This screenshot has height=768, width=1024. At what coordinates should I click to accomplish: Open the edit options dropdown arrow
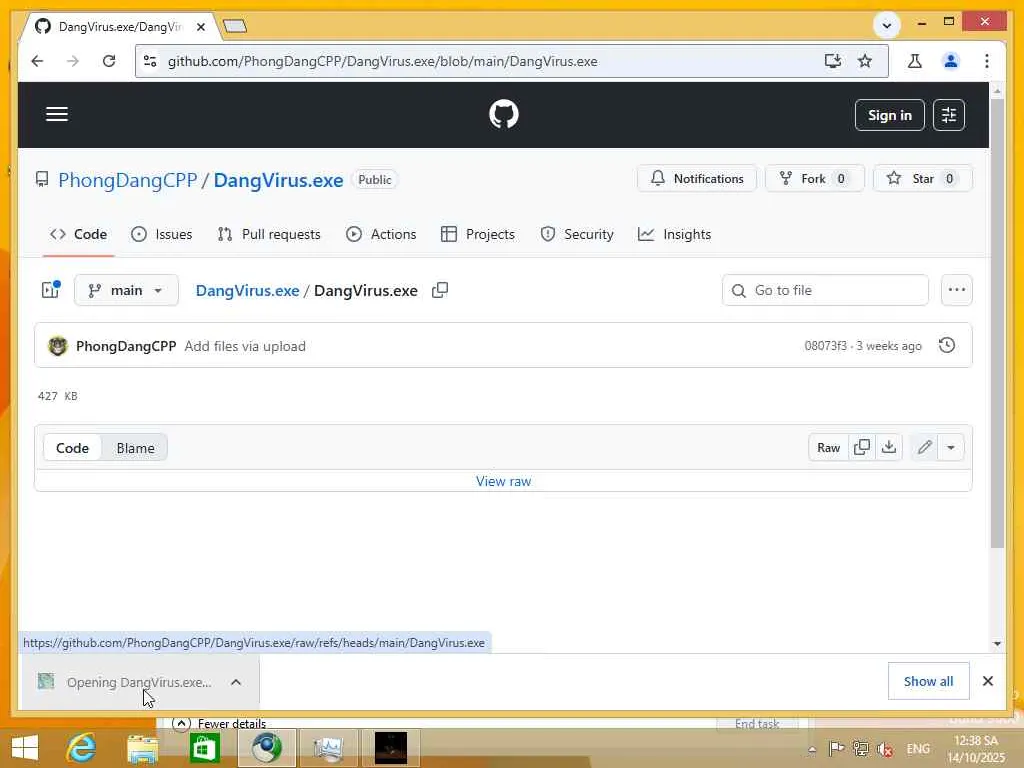coord(951,447)
